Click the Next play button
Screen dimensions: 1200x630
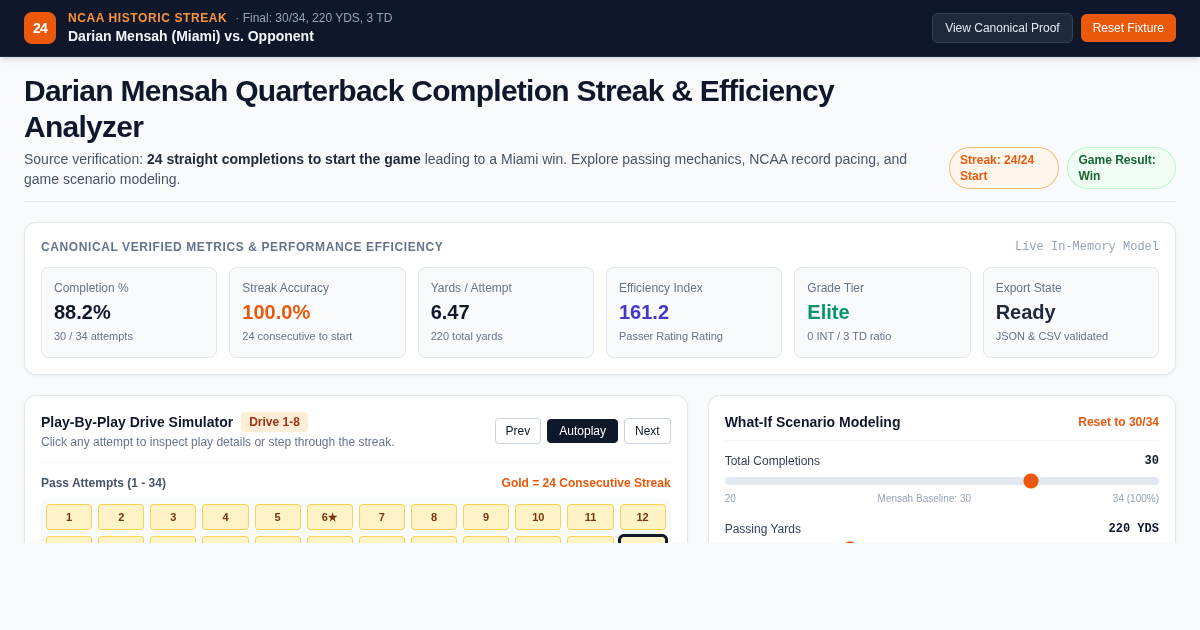coord(647,431)
